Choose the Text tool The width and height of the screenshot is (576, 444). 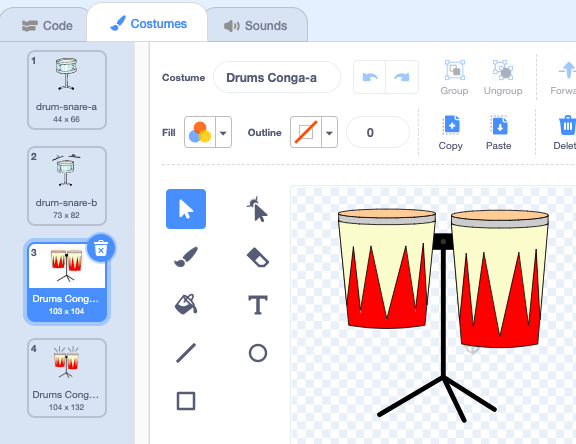[258, 305]
